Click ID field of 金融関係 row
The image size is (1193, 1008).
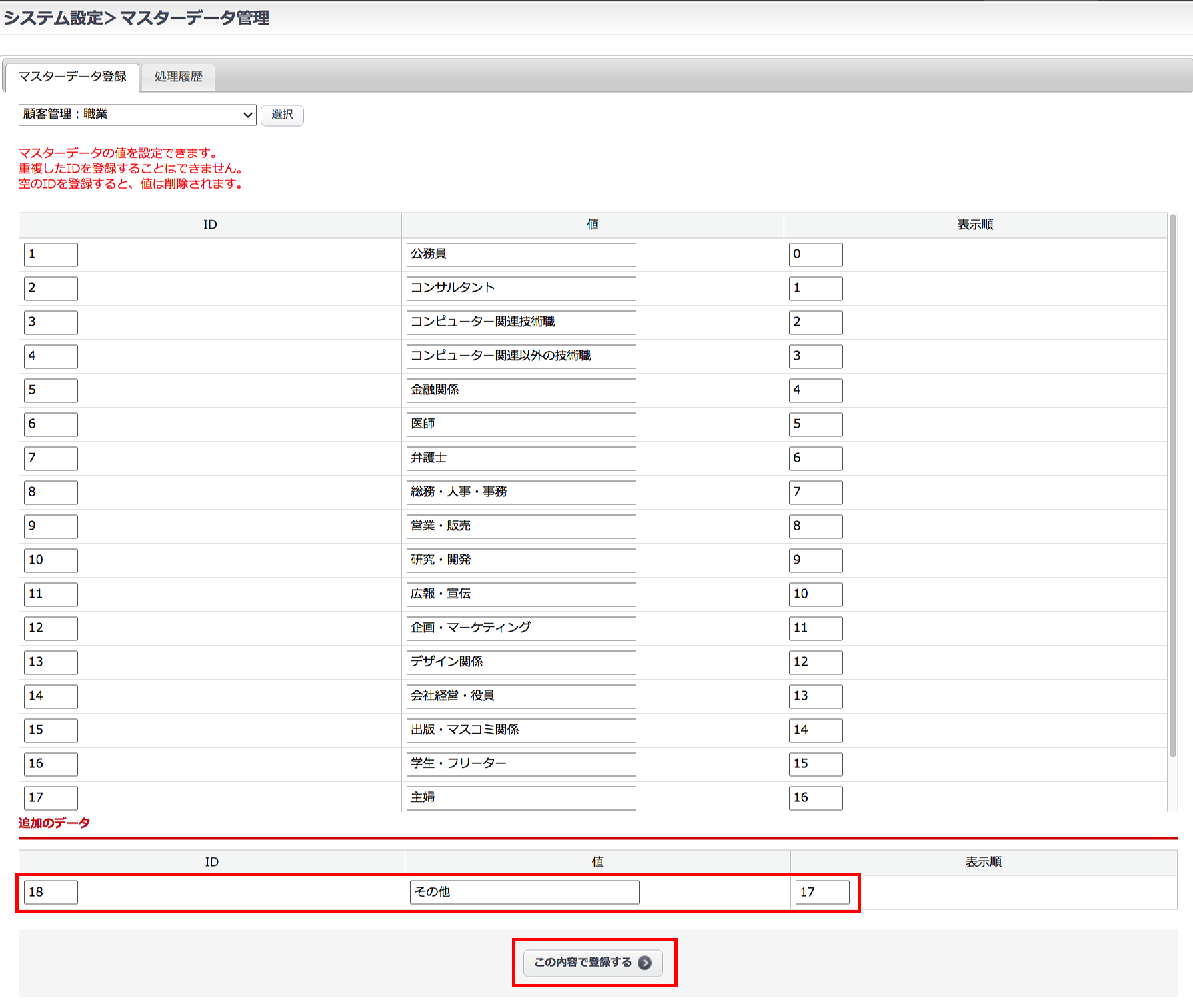click(51, 390)
